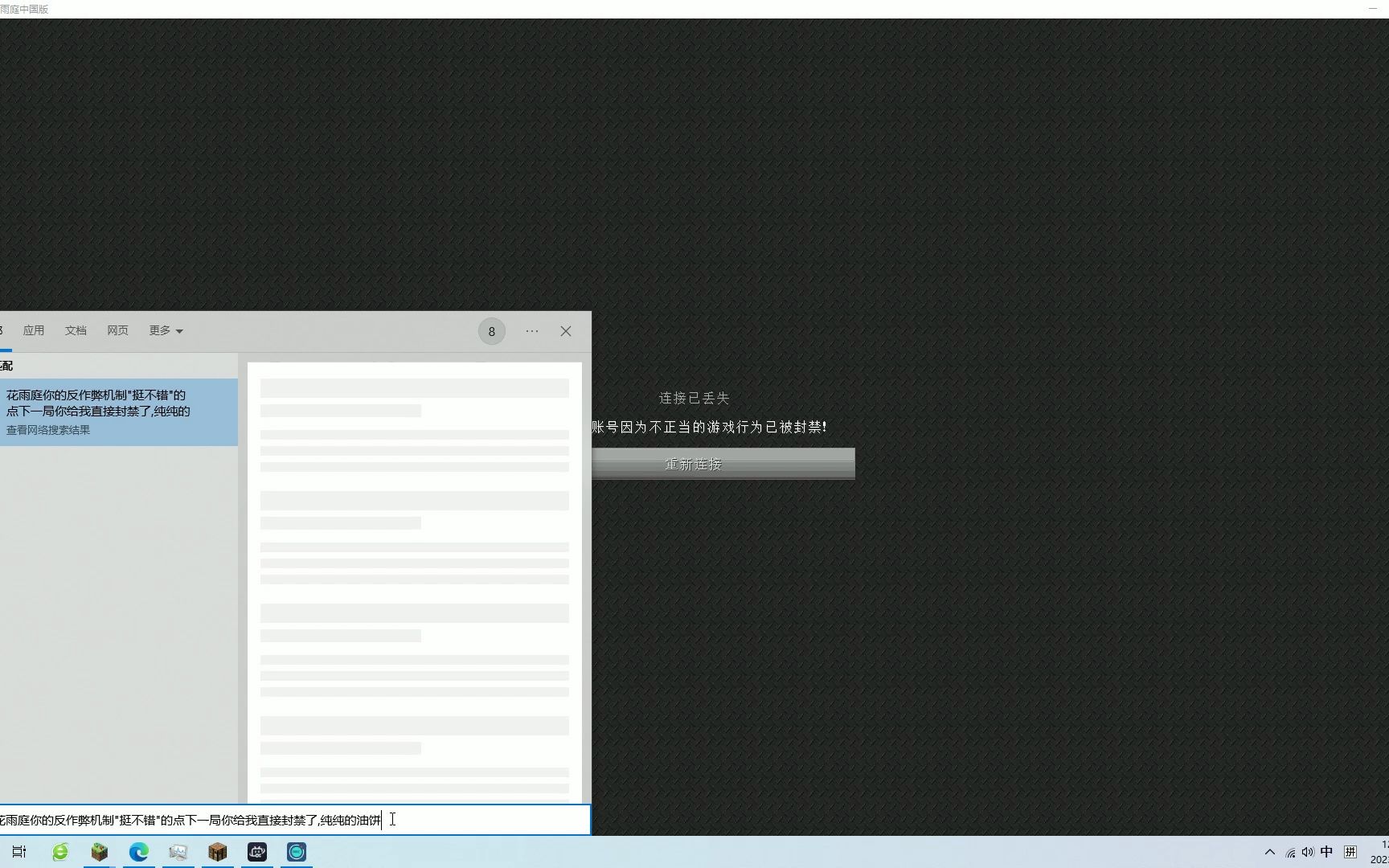Viewport: 1389px width, 868px height.
Task: Toggle the 中 Chinese input mode indicator
Action: [1326, 852]
